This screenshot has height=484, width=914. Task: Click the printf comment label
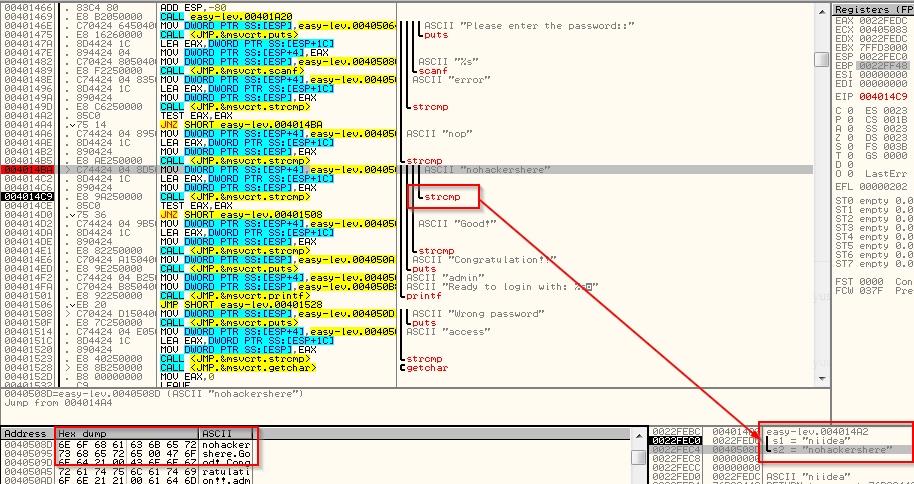coord(424,296)
